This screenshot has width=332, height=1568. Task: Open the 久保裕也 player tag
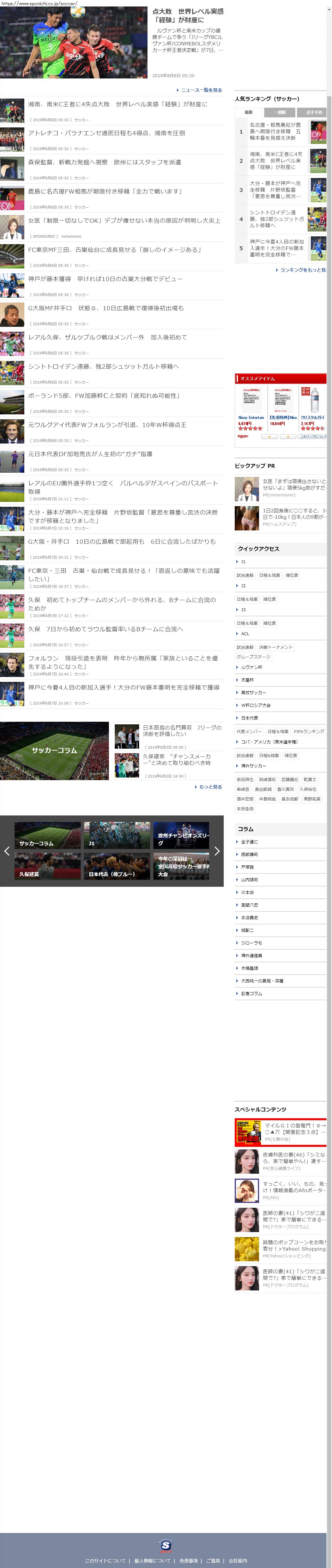coord(308,790)
